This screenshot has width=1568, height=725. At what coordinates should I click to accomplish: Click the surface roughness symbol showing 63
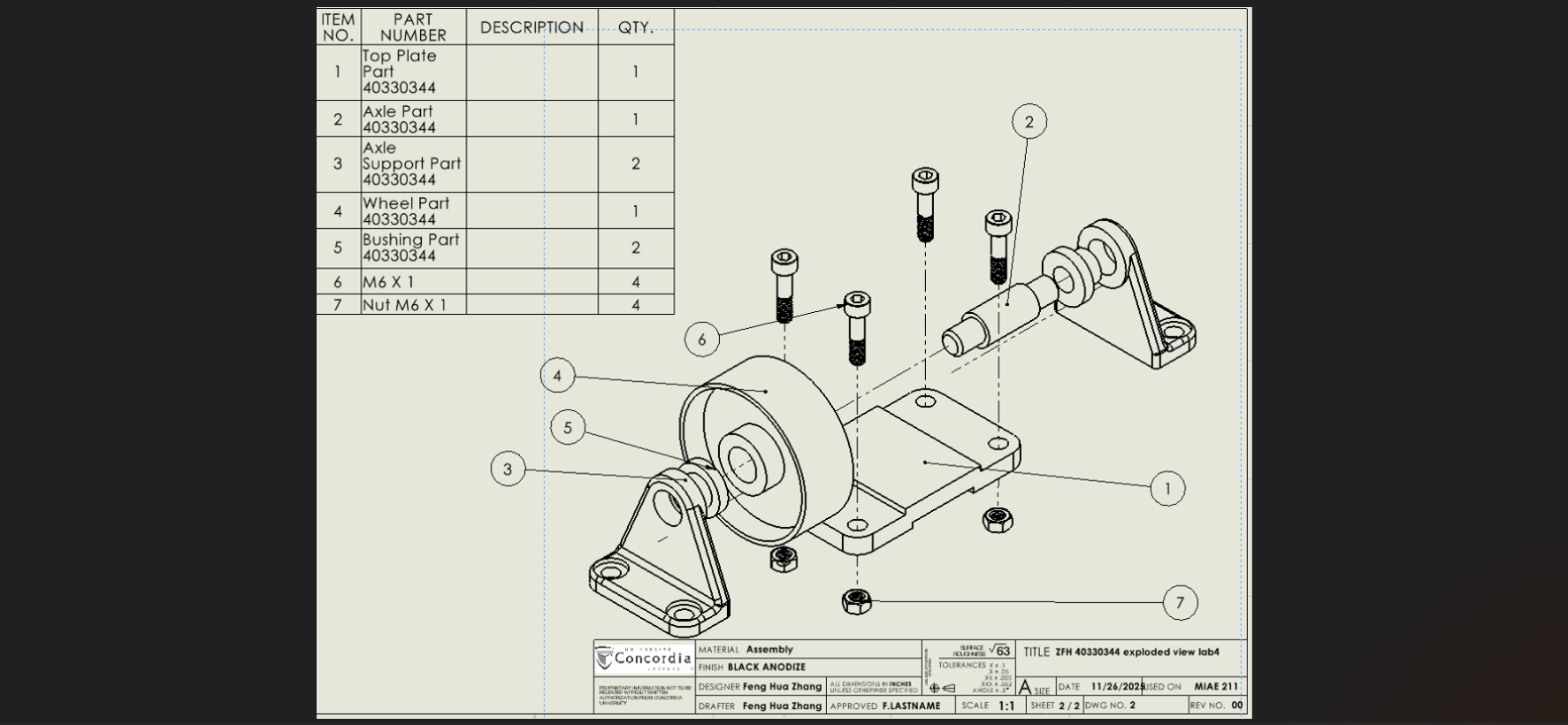(998, 651)
